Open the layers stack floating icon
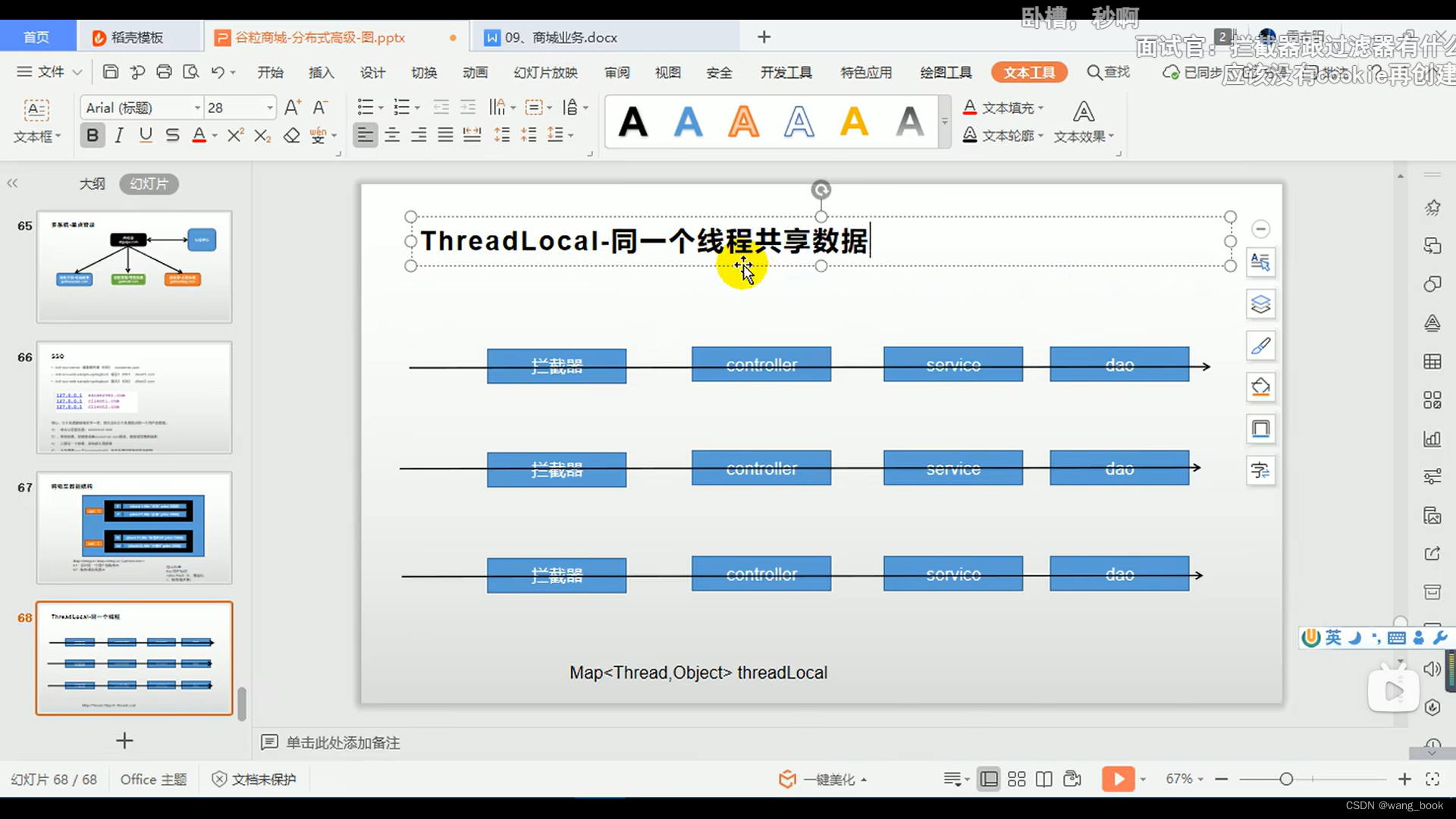The height and width of the screenshot is (819, 1456). click(x=1260, y=304)
